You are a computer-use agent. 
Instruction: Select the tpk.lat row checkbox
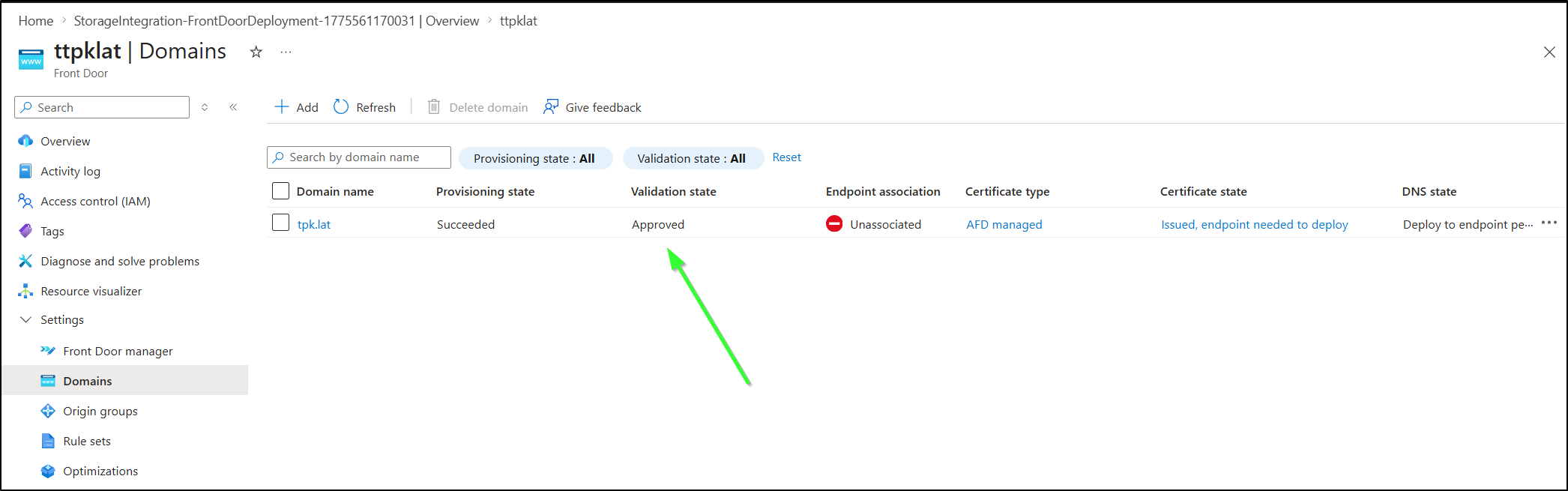pyautogui.click(x=280, y=223)
